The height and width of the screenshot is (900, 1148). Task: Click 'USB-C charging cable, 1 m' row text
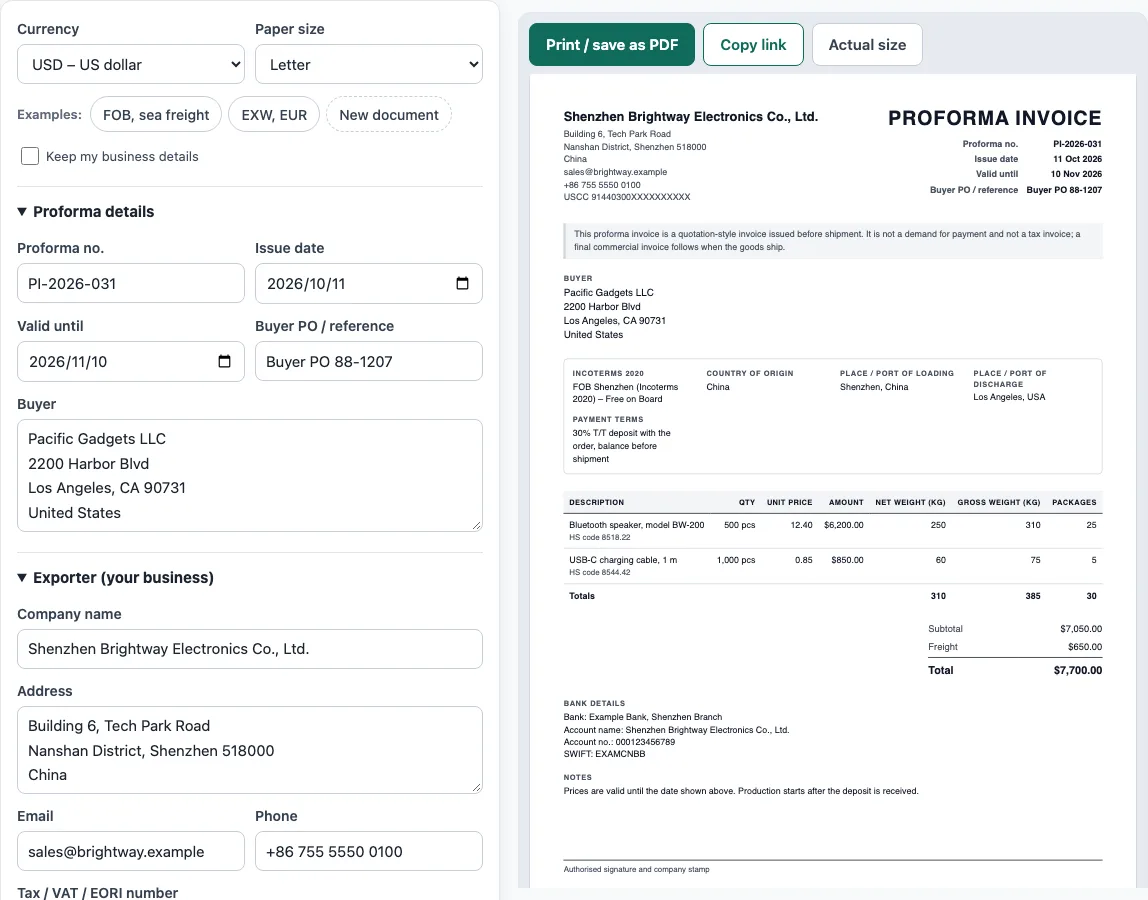pos(623,560)
